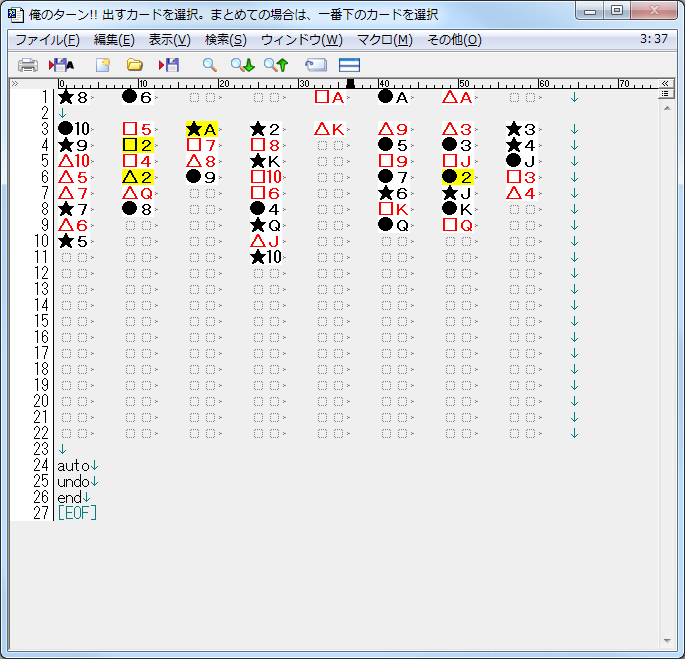Click the circle 6 free cell card
Screen dimensions: 685x659
138,97
